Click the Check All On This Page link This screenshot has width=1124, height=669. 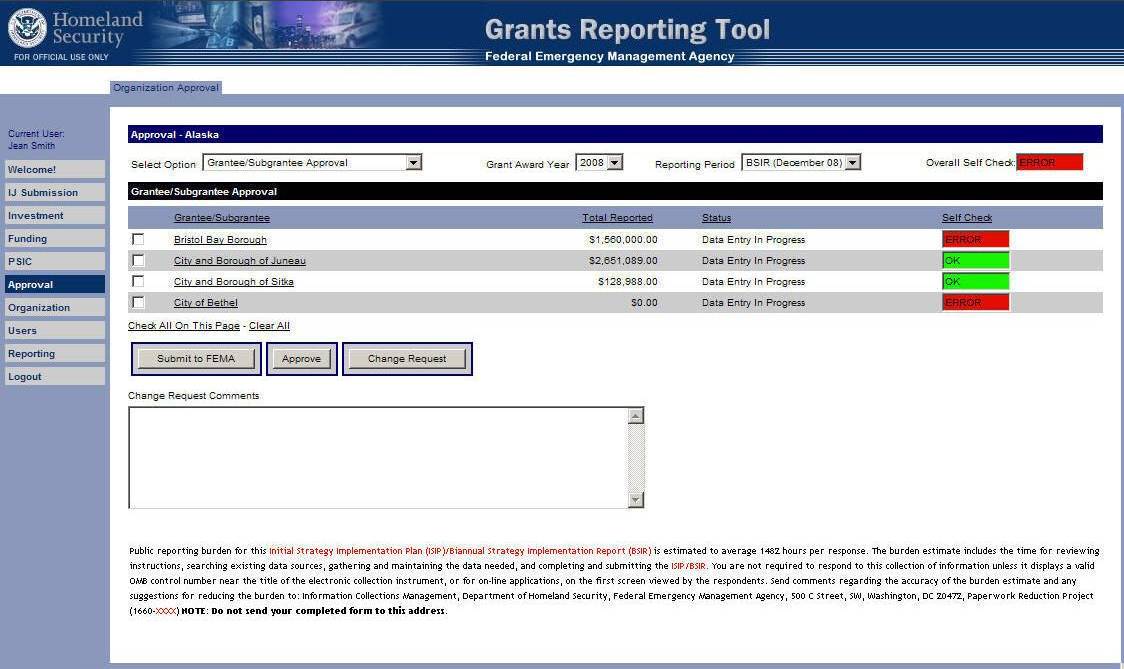pos(184,326)
